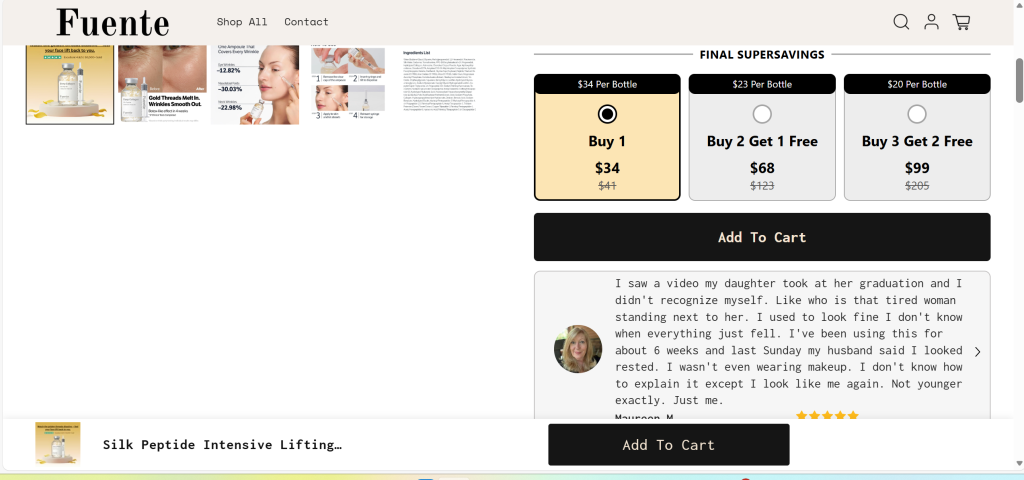1024x480 pixels.
Task: Click the Fuente logo
Action: [112, 22]
